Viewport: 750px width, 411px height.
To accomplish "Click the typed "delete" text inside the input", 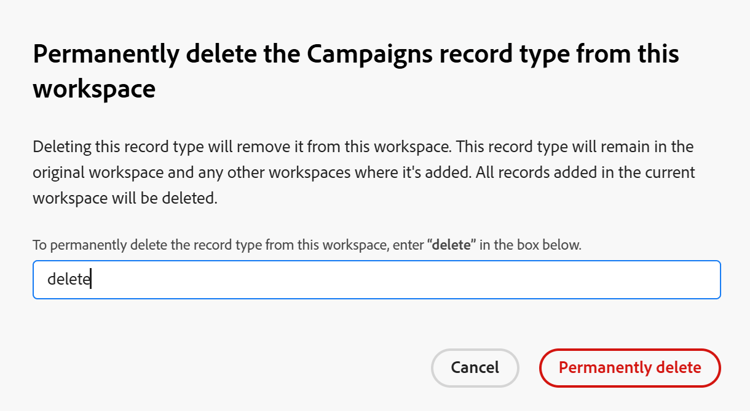I will point(68,280).
